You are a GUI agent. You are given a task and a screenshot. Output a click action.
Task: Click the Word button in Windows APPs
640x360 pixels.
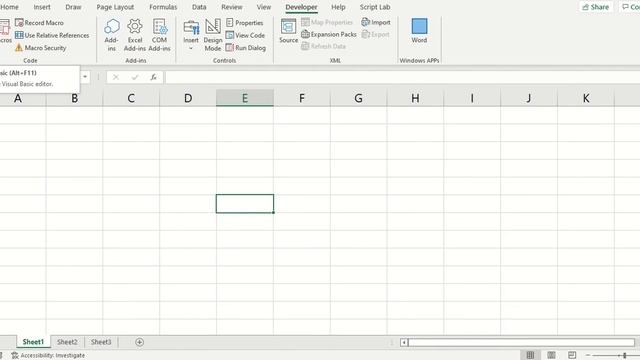click(419, 31)
